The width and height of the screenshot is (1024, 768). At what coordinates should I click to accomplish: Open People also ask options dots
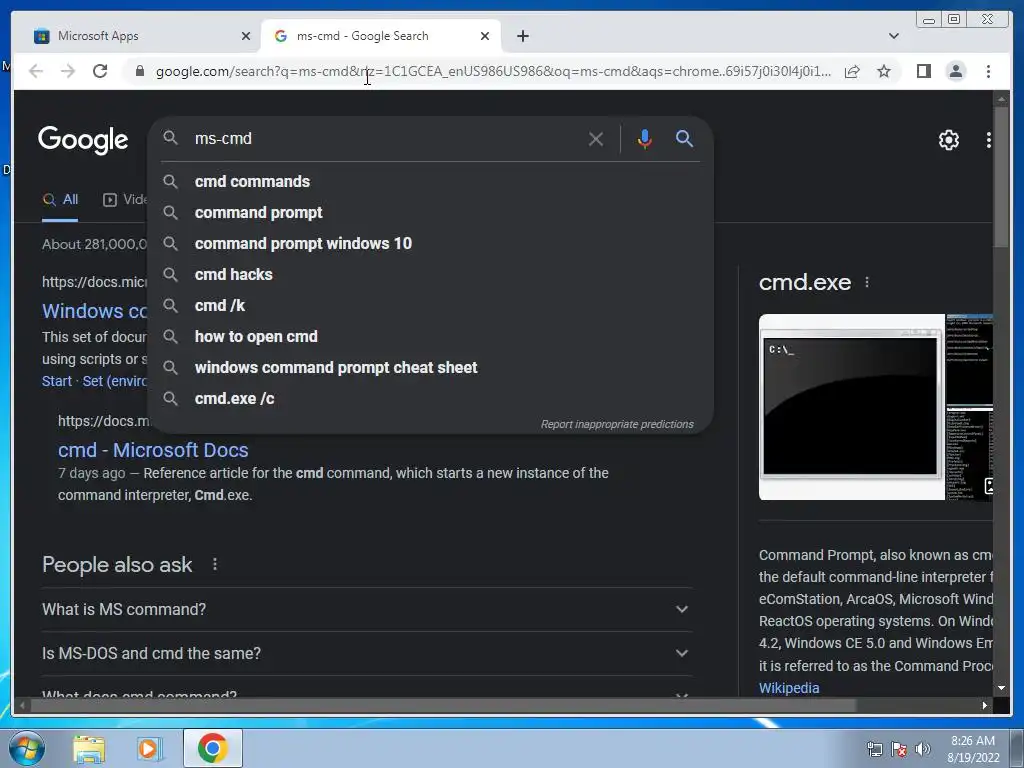tap(215, 564)
